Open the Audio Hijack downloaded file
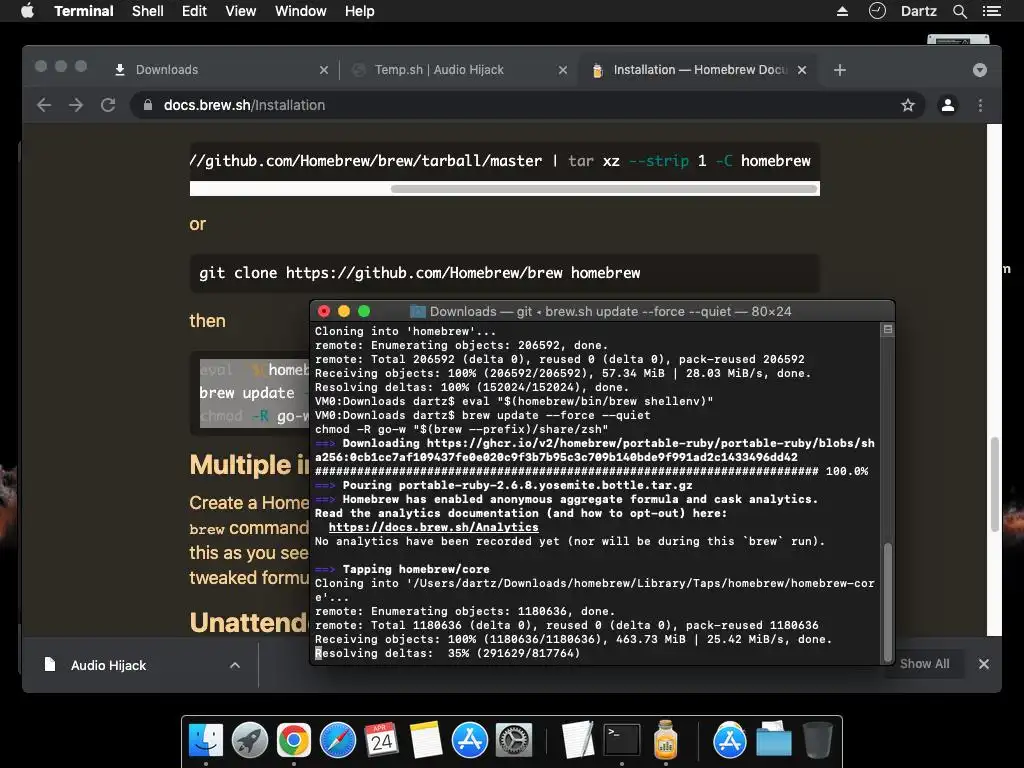The width and height of the screenshot is (1024, 768). pos(108,665)
